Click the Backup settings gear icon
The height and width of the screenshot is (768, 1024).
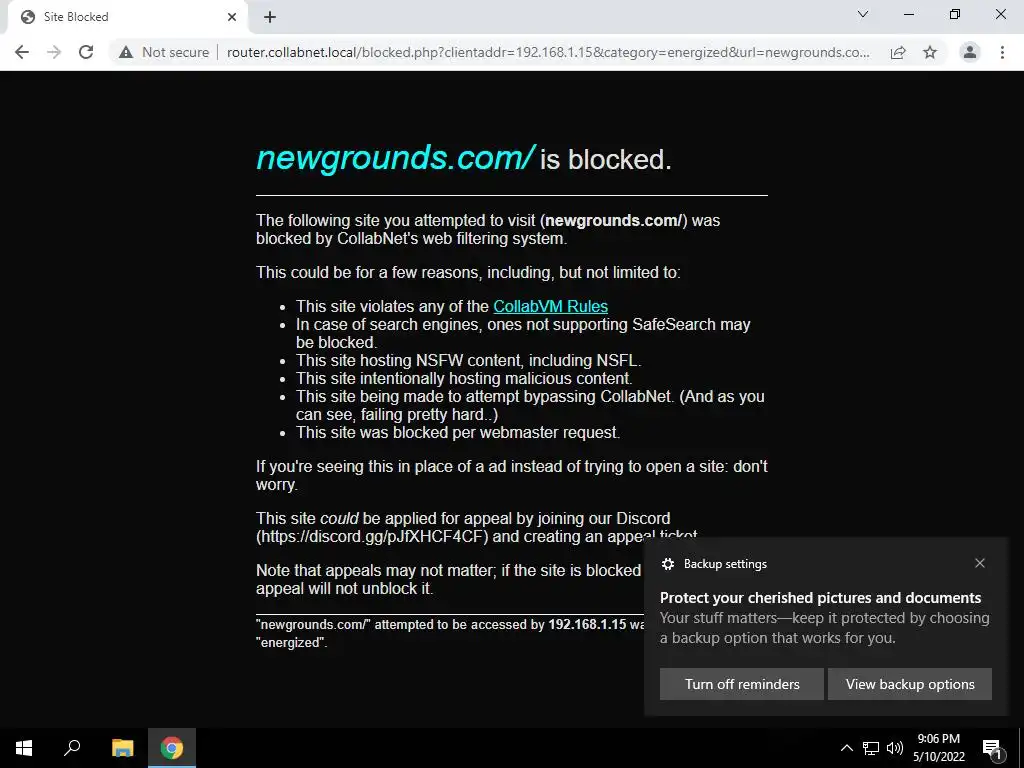[x=667, y=564]
